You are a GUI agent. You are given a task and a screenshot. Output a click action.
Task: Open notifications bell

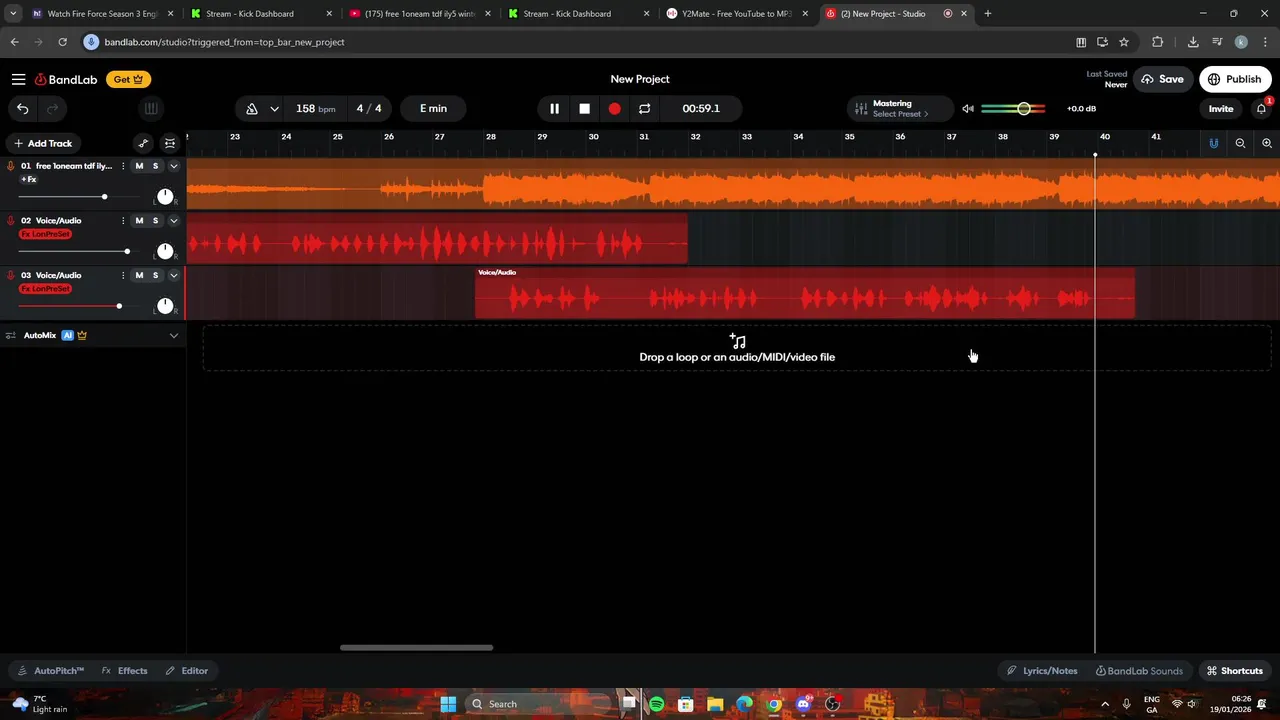click(1262, 108)
